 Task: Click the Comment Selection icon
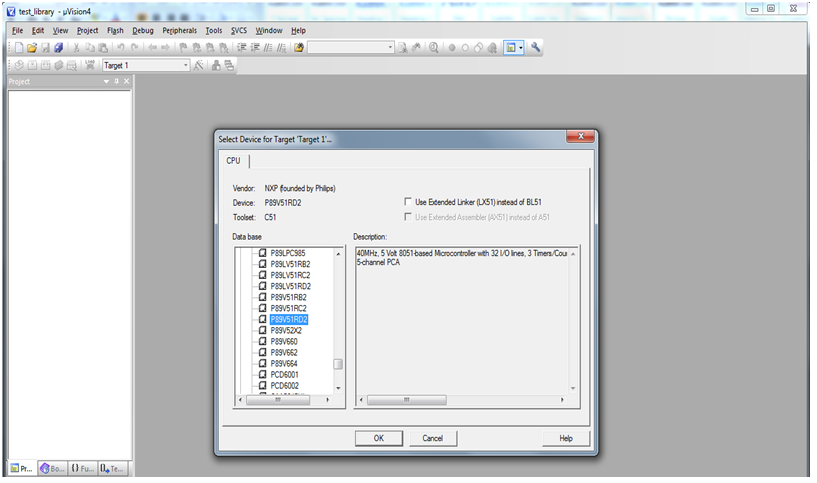[268, 48]
